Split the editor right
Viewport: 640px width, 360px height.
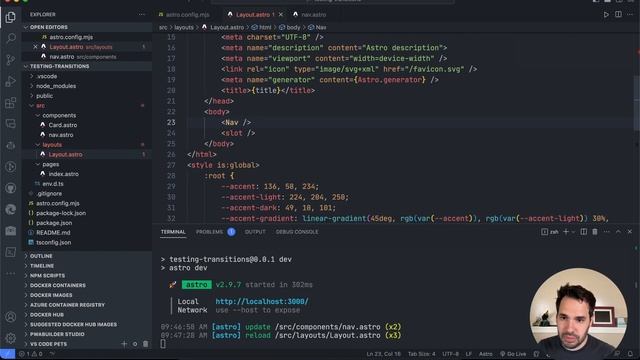pos(618,15)
